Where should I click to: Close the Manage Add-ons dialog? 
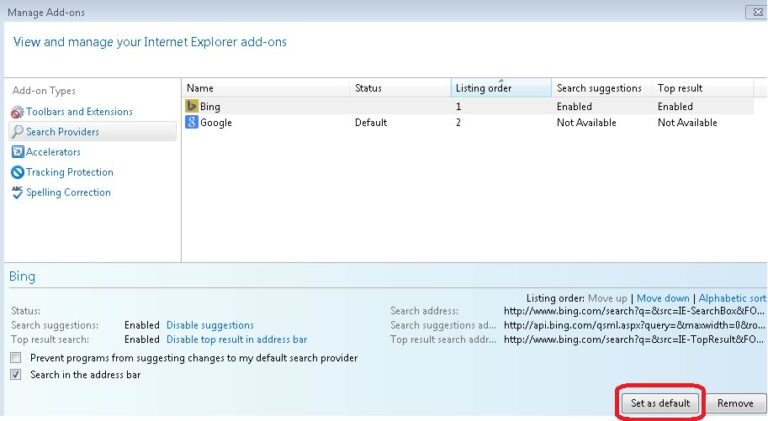757,11
